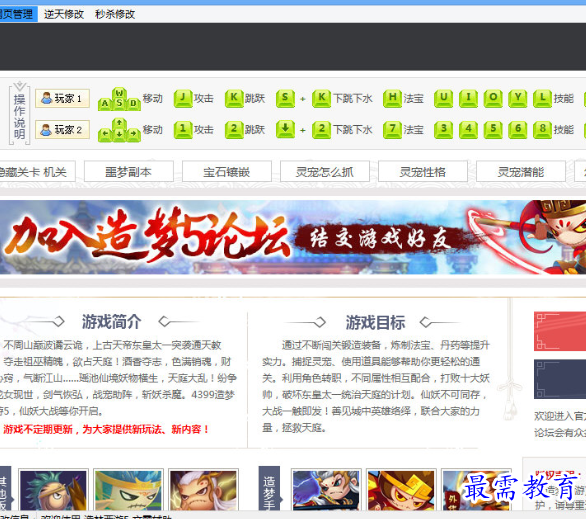Open the white-haired old man thumbnail
This screenshot has height=519, width=586.
point(203,490)
